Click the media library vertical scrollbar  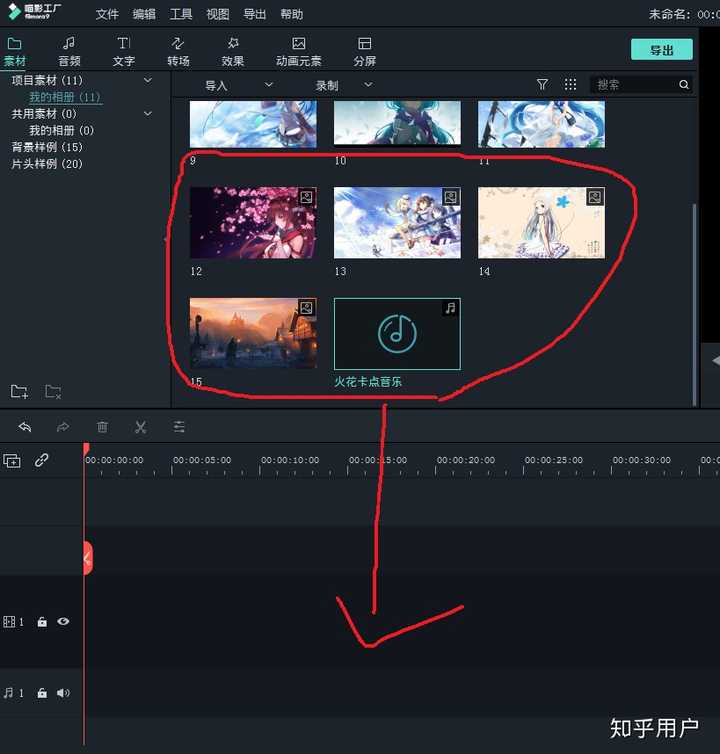pyautogui.click(x=694, y=304)
